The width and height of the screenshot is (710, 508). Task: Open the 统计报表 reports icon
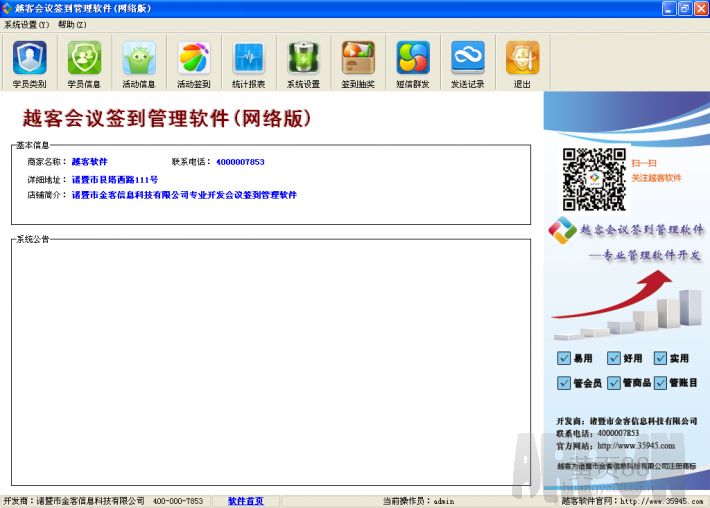click(249, 58)
